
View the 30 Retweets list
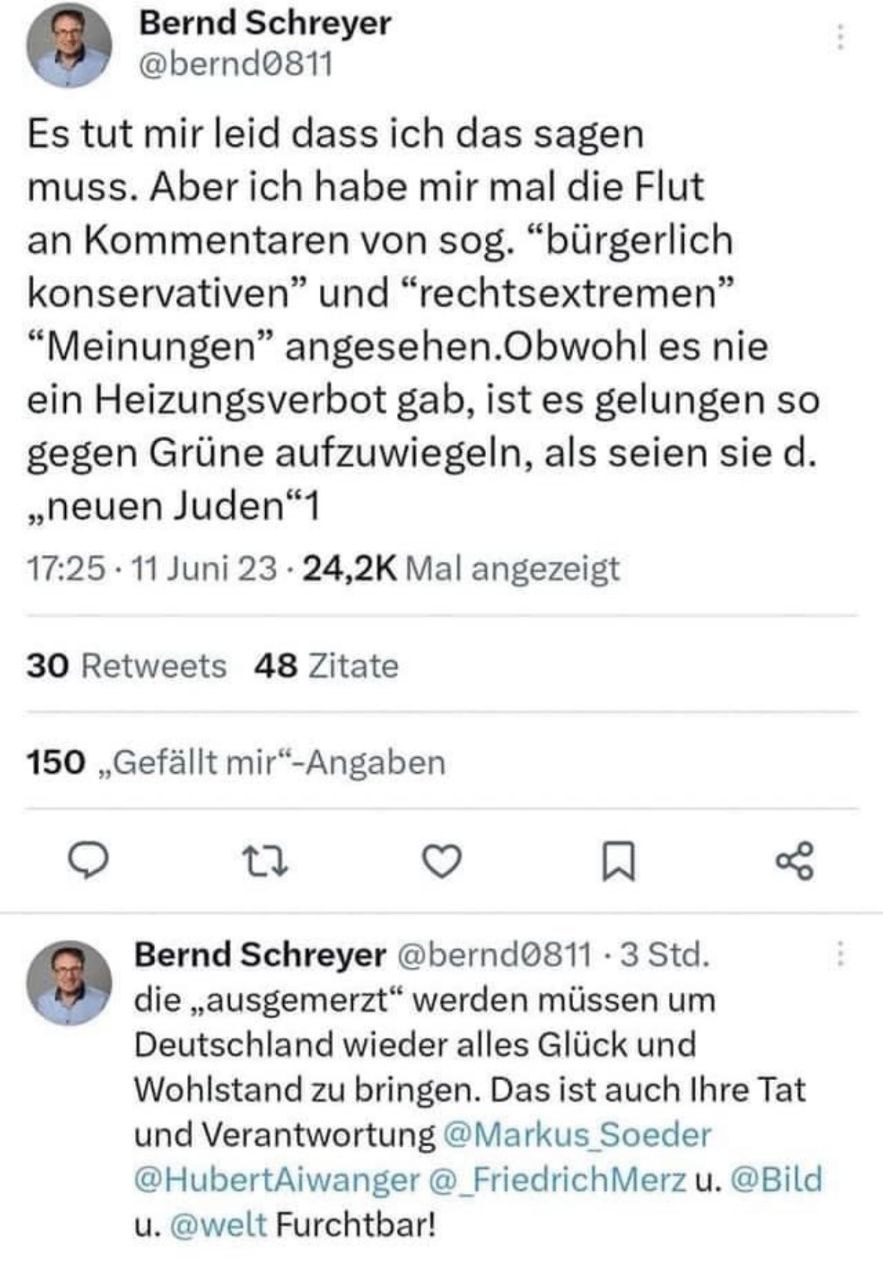(x=126, y=666)
